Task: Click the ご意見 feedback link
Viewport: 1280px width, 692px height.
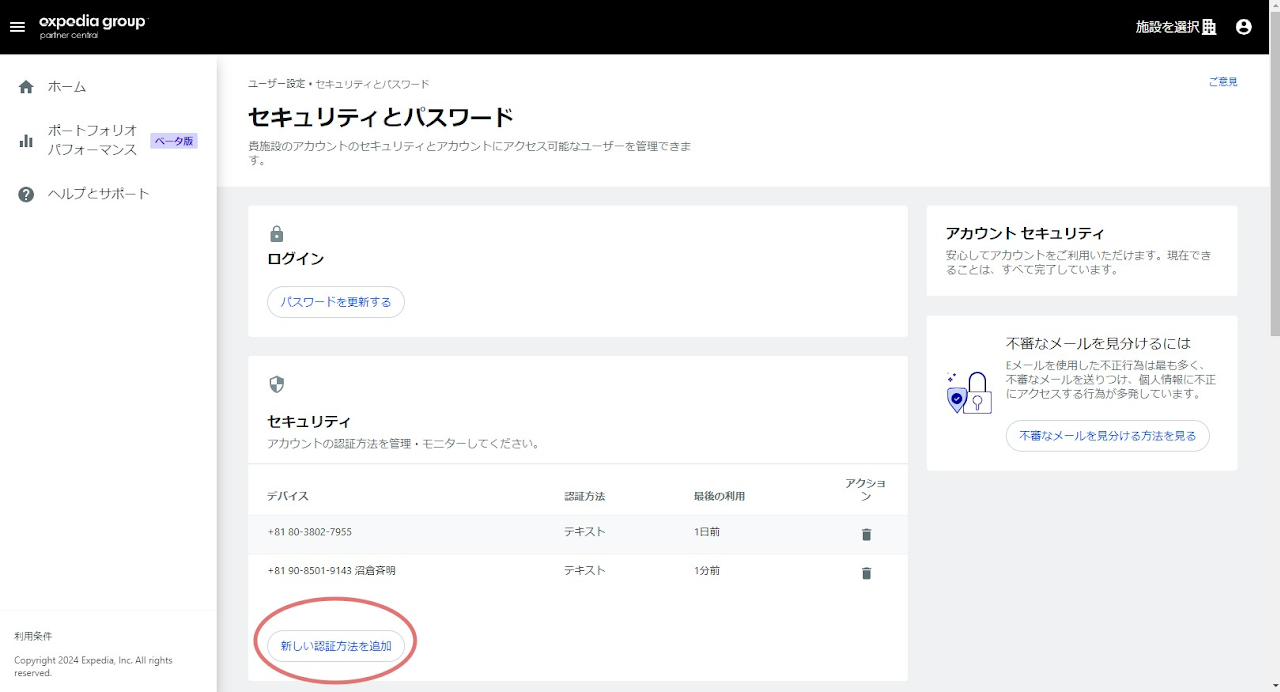Action: click(1222, 82)
